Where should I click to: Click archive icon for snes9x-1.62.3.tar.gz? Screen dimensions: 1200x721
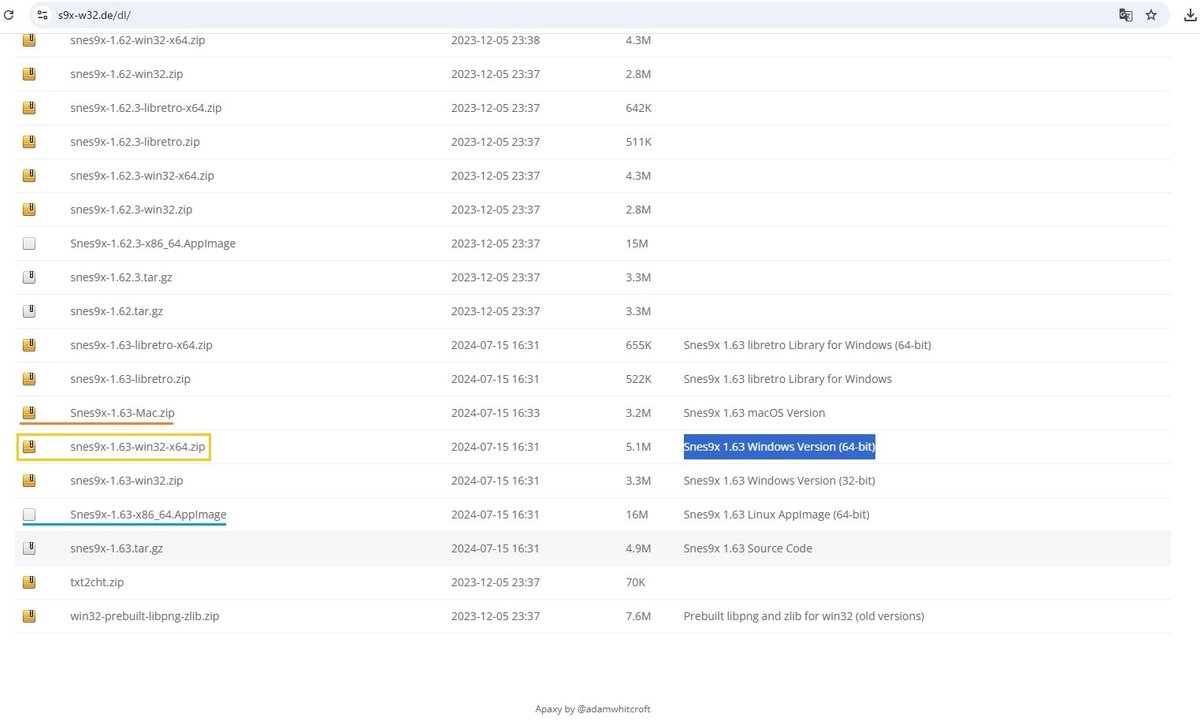tap(29, 277)
